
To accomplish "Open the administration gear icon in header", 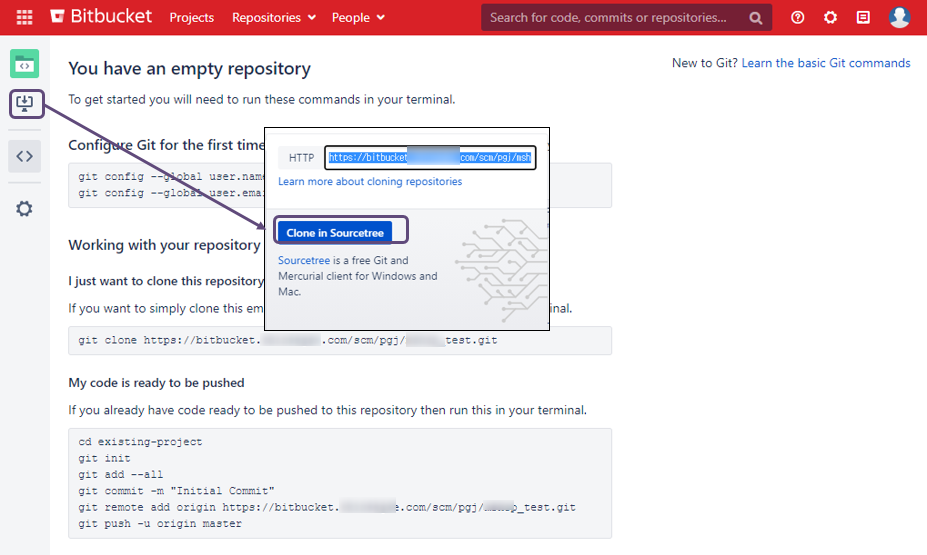I will [831, 18].
